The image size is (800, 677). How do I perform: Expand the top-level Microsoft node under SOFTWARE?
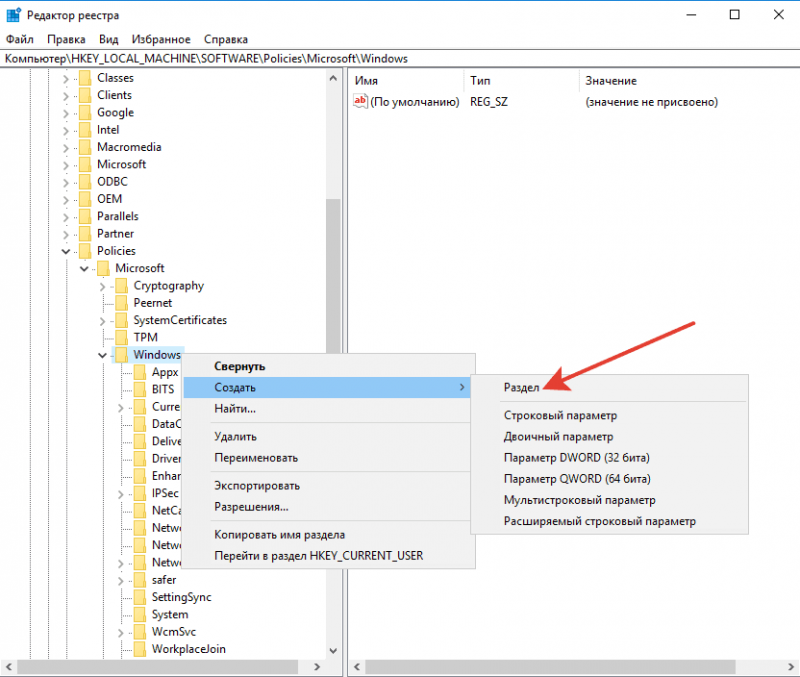(x=66, y=166)
